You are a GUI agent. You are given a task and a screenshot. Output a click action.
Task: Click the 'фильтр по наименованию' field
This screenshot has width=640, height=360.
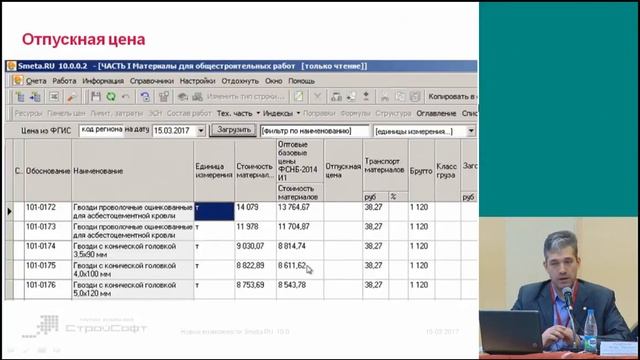(x=315, y=131)
